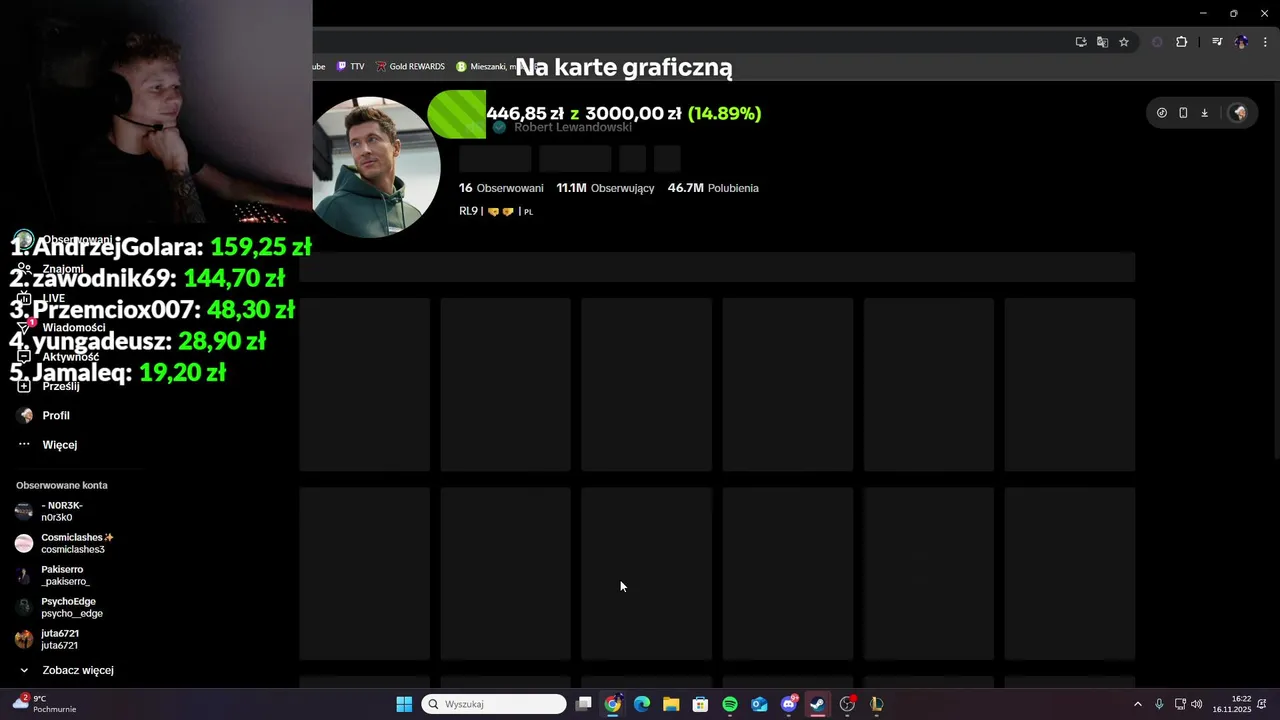The width and height of the screenshot is (1280, 720).
Task: Open the translate page icon in address bar
Action: [1102, 42]
